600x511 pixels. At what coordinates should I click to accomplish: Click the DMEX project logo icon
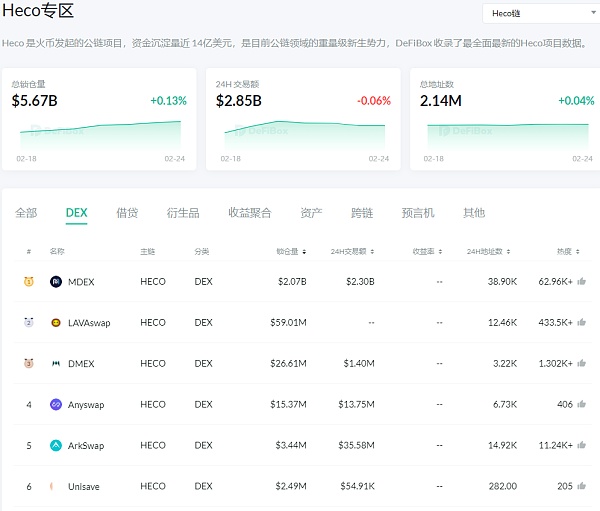click(x=56, y=364)
